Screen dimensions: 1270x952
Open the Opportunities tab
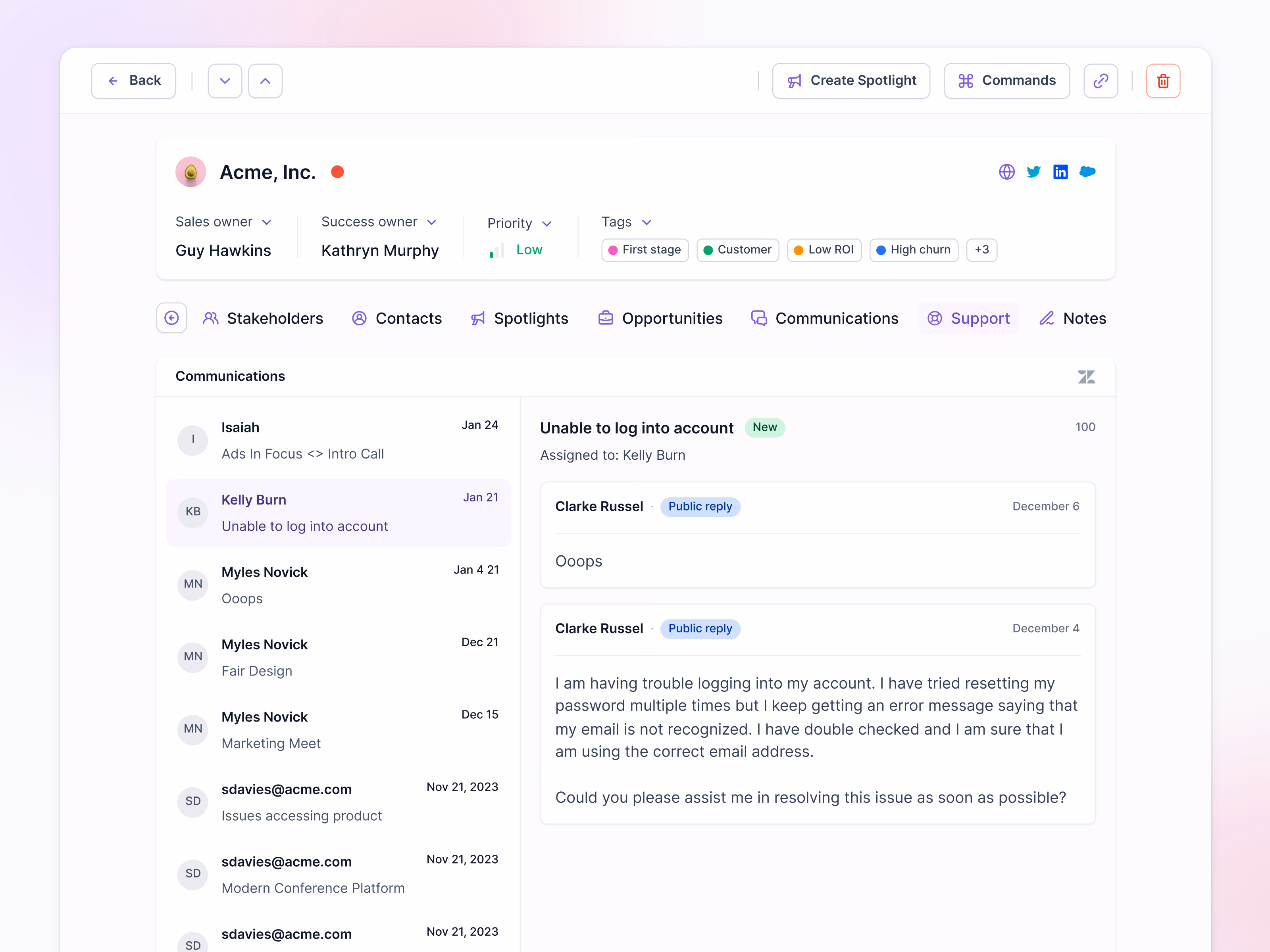[660, 319]
